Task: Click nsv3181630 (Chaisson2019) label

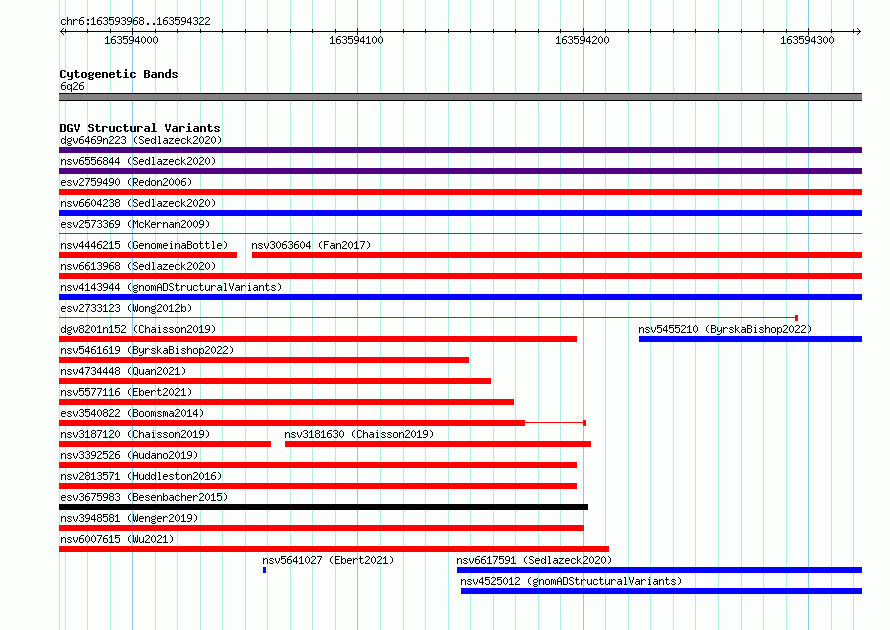Action: pyautogui.click(x=359, y=434)
